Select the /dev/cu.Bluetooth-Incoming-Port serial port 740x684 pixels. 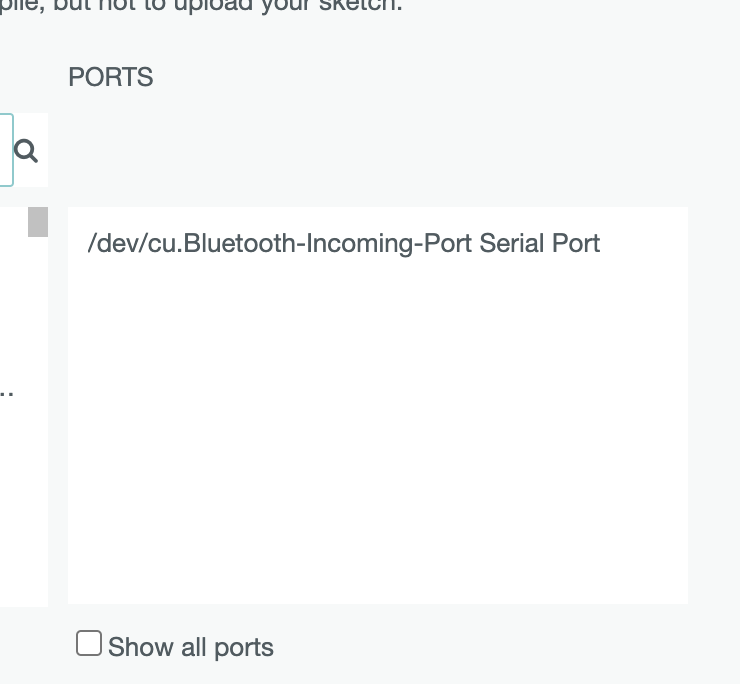[343, 243]
